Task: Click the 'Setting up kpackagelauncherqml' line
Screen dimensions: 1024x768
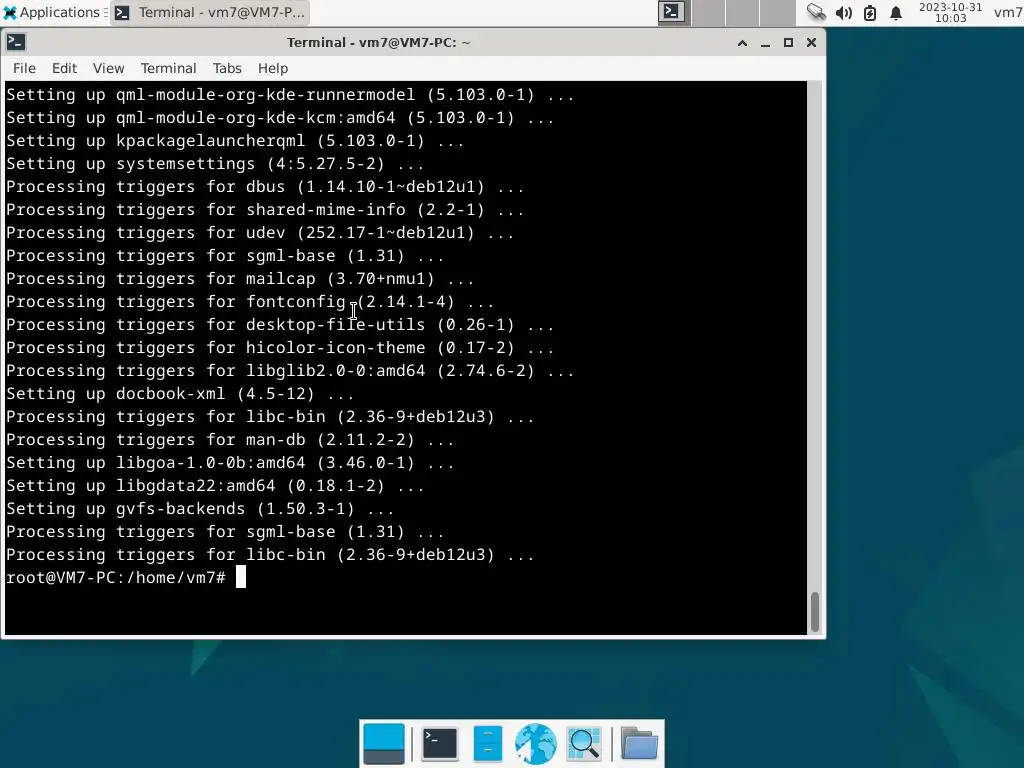Action: (235, 141)
